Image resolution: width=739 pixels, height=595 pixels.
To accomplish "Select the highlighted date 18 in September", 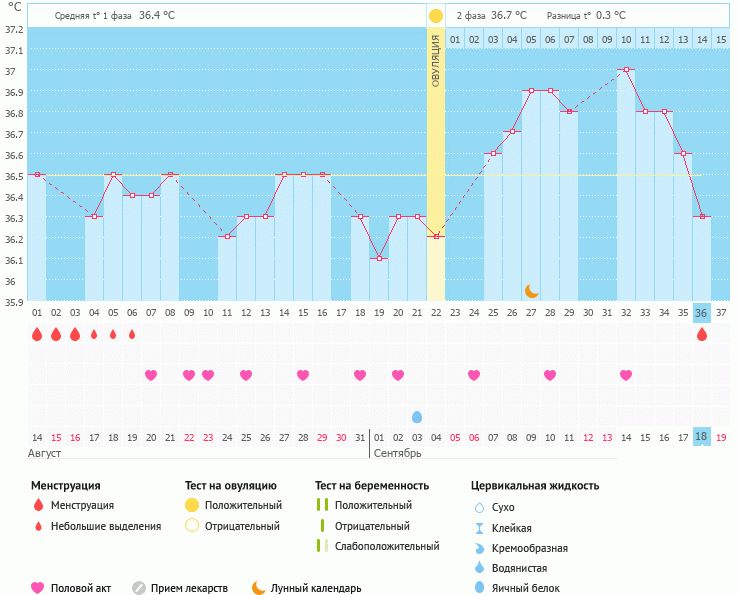I will pyautogui.click(x=702, y=437).
